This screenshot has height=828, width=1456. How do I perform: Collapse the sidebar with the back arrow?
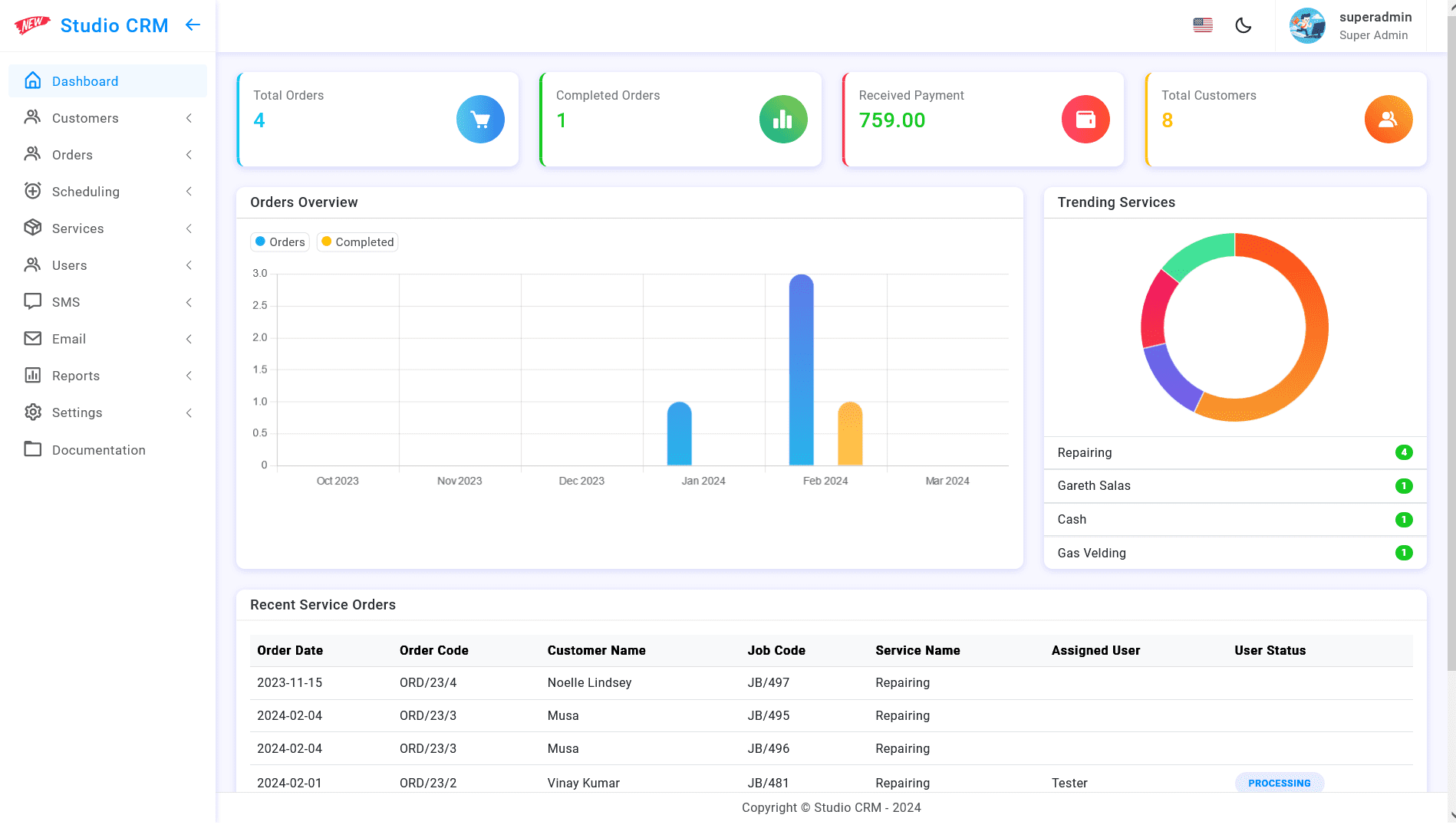(193, 25)
